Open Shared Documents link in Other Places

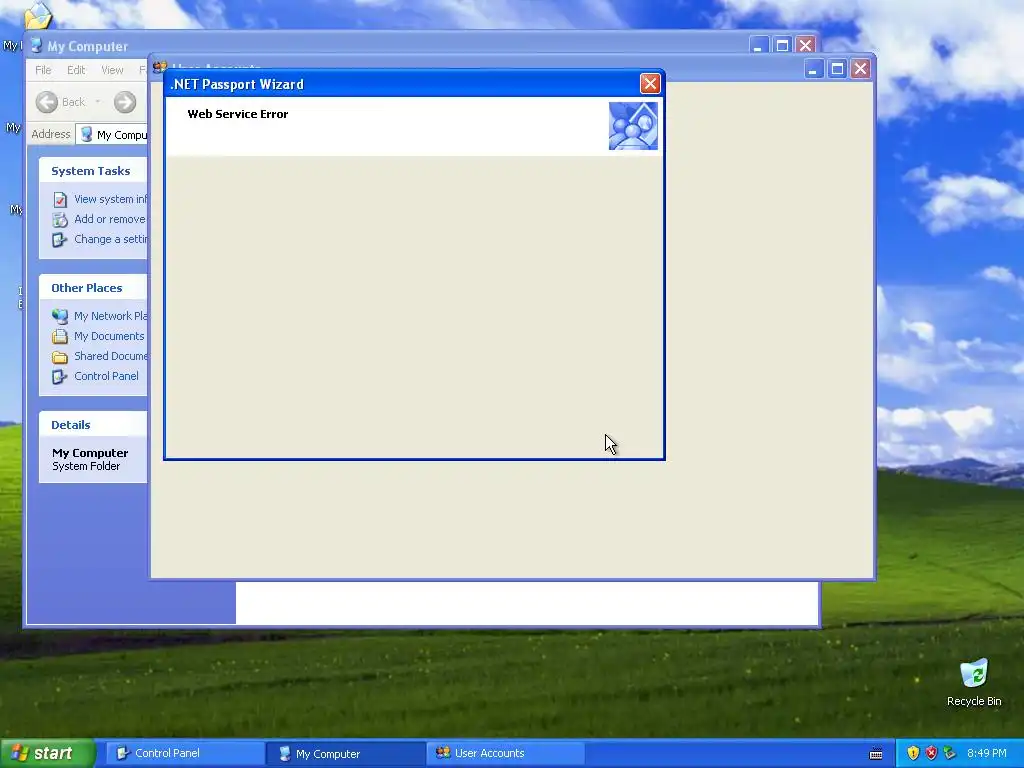point(110,356)
